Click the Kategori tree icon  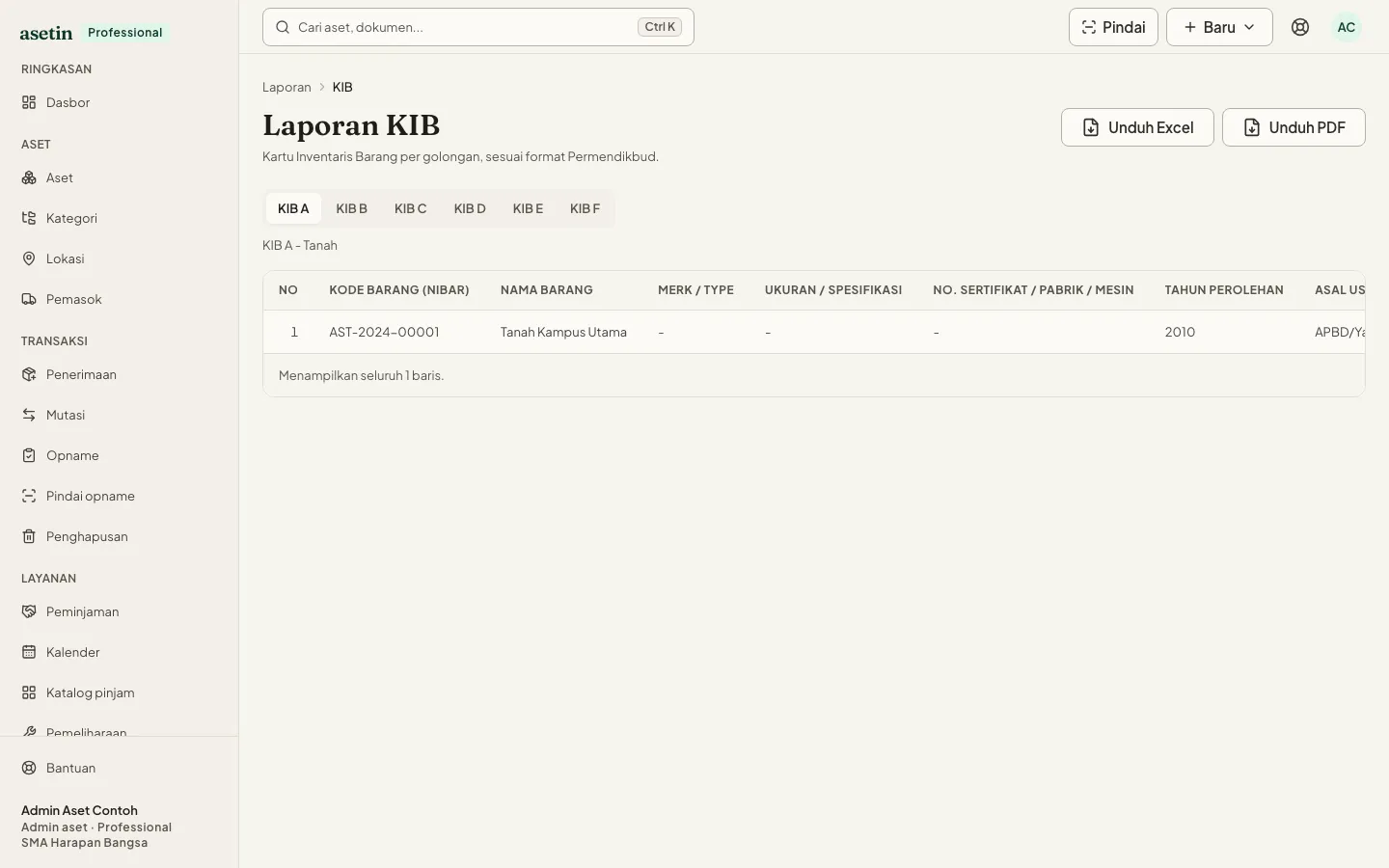29,218
